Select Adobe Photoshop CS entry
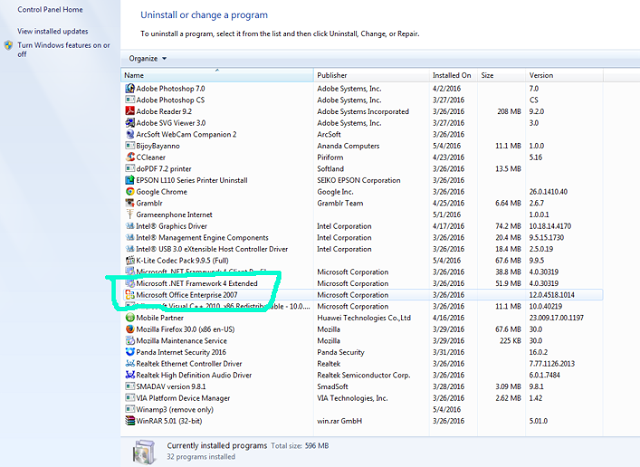 [362, 100]
